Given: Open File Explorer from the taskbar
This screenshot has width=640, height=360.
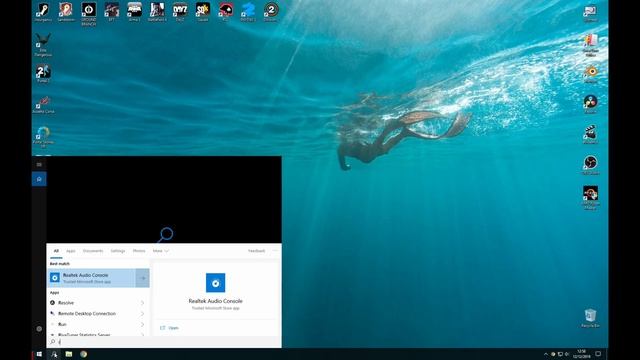Looking at the screenshot, I should 69,354.
